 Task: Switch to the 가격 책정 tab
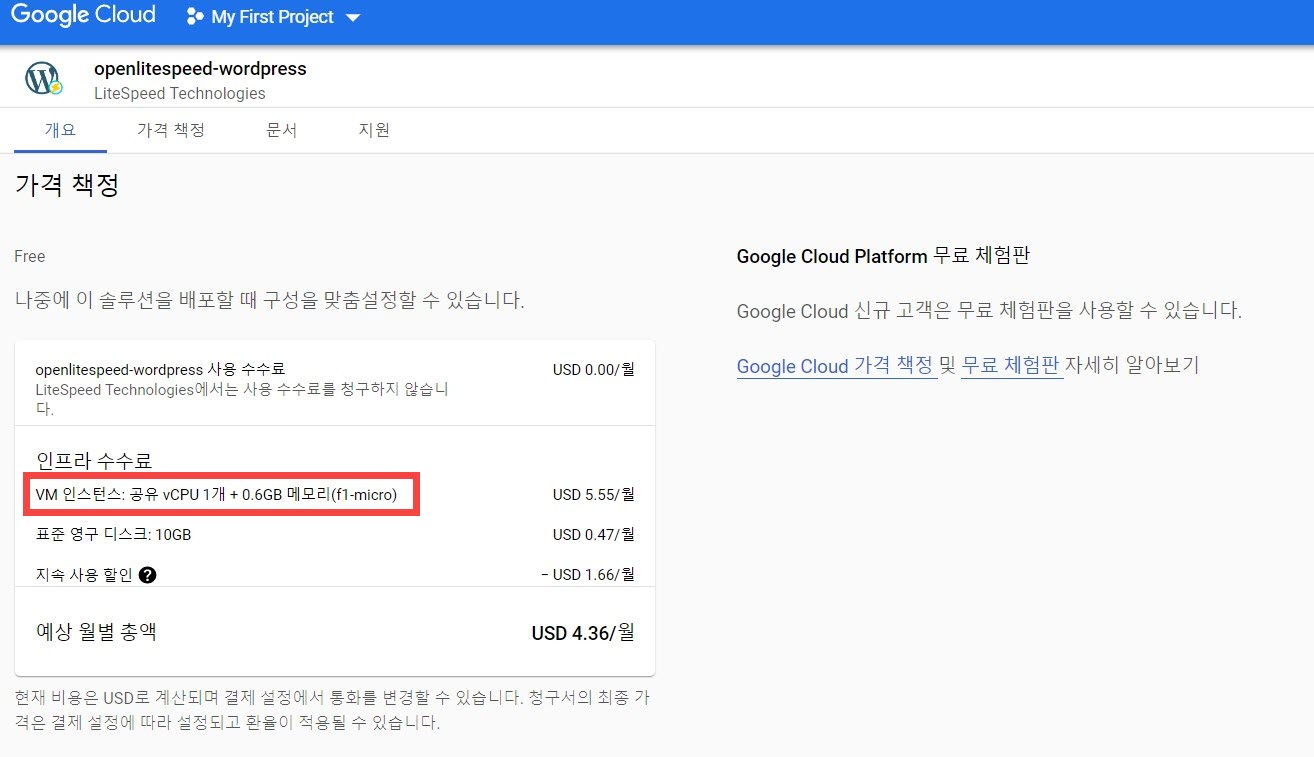click(x=171, y=131)
